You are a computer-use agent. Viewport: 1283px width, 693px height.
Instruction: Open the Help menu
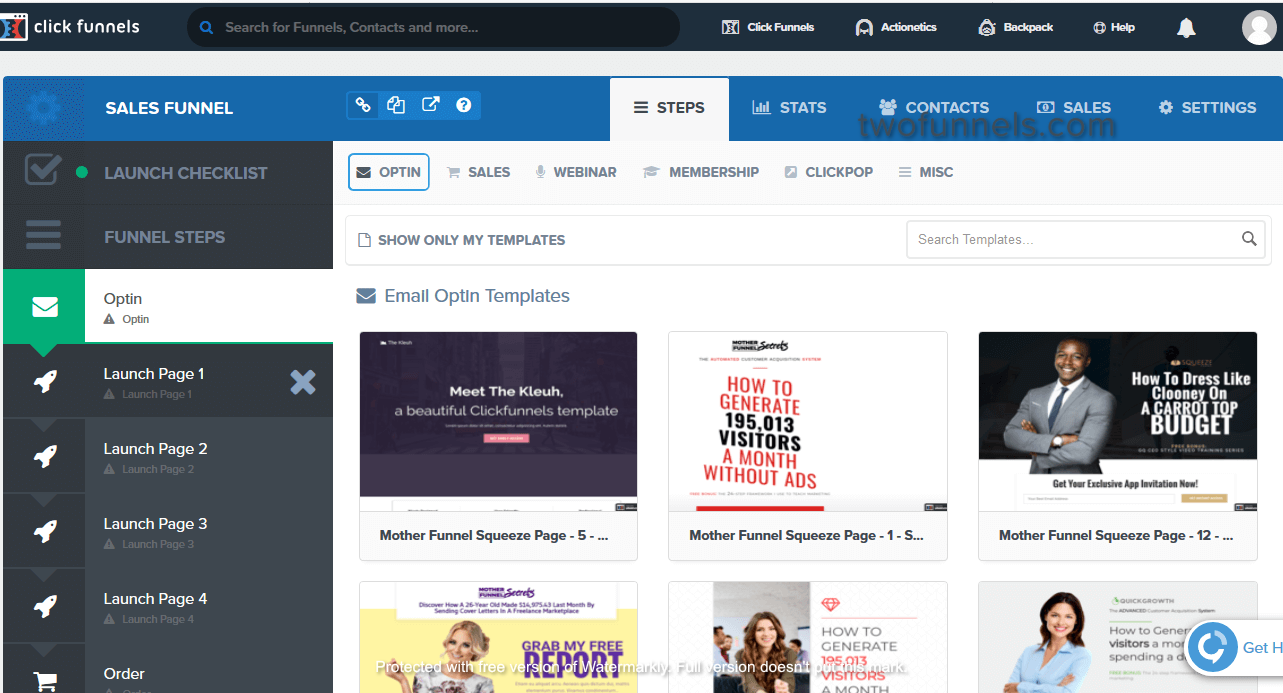1113,27
